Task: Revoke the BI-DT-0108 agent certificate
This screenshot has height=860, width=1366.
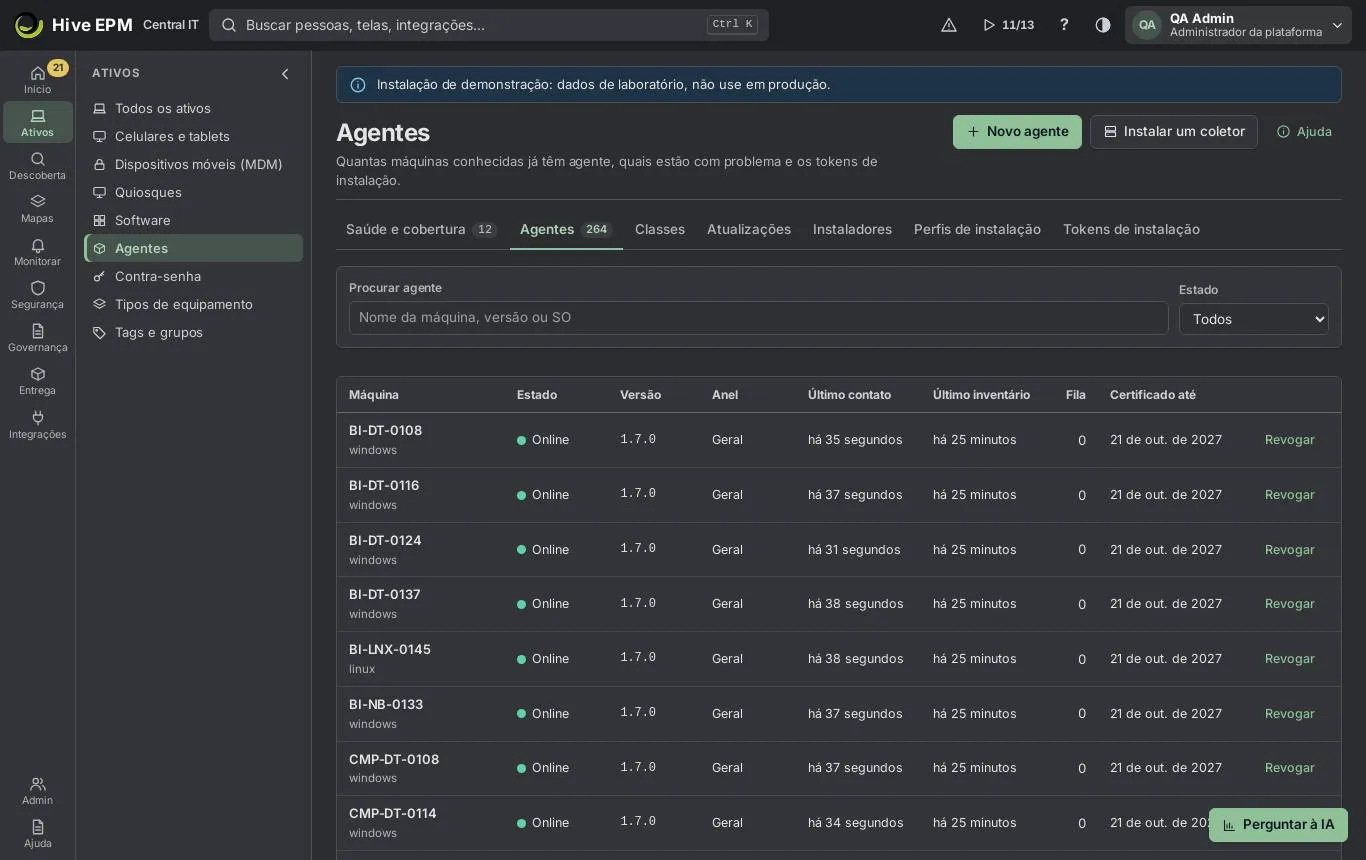Action: pos(1289,440)
